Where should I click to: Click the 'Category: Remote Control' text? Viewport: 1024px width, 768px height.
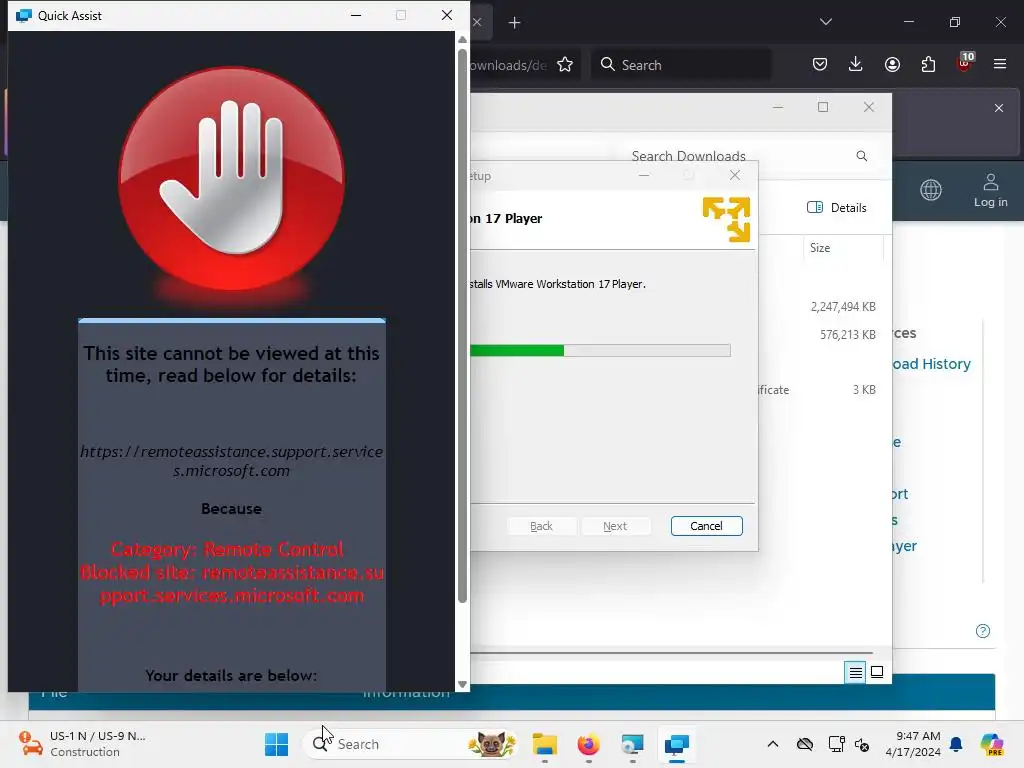pyautogui.click(x=227, y=549)
